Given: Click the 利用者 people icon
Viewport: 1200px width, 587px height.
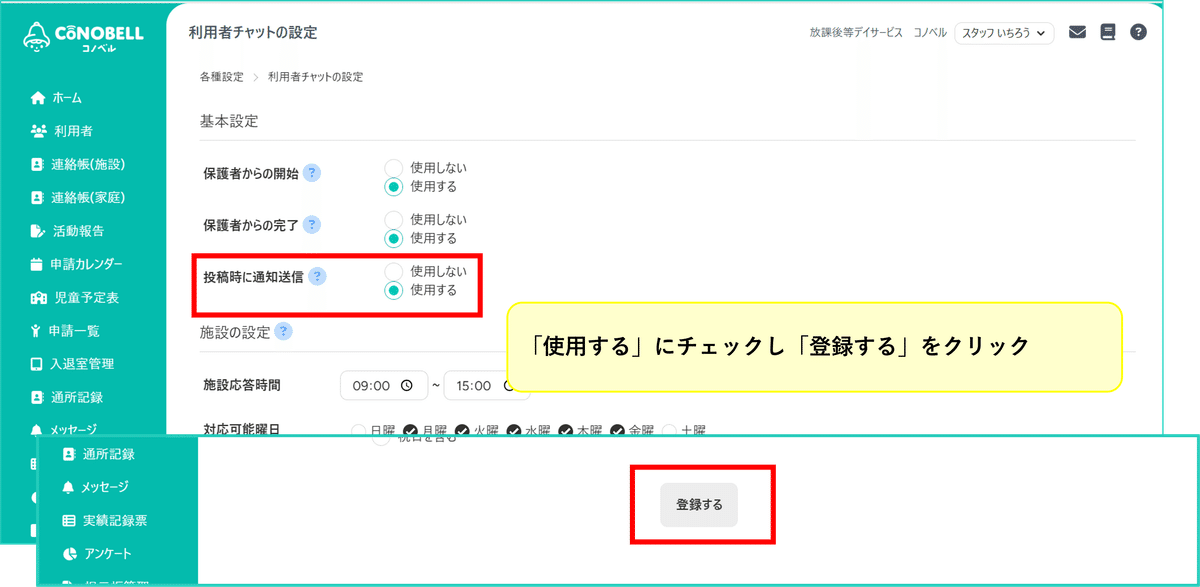Looking at the screenshot, I should click(39, 131).
